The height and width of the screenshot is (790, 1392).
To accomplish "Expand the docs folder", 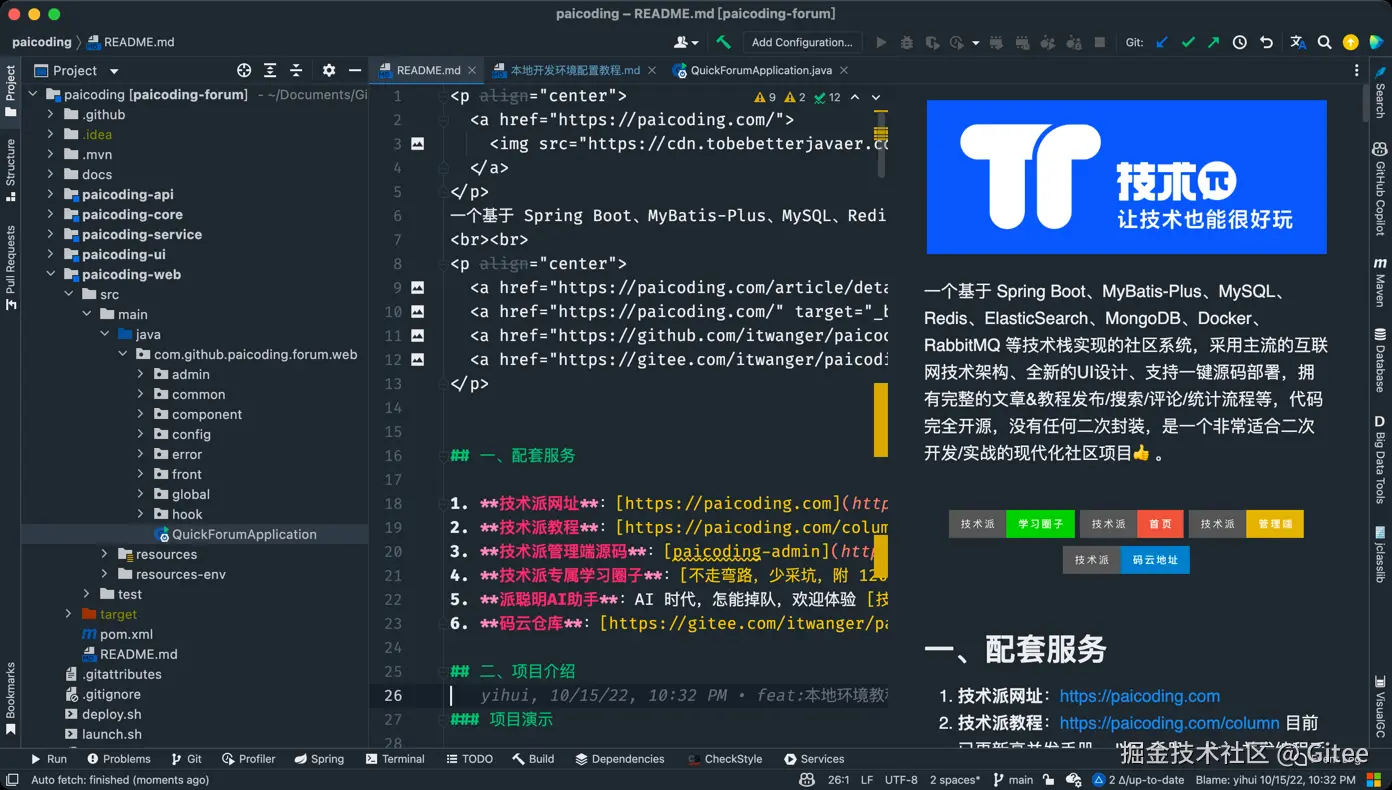I will tap(50, 174).
